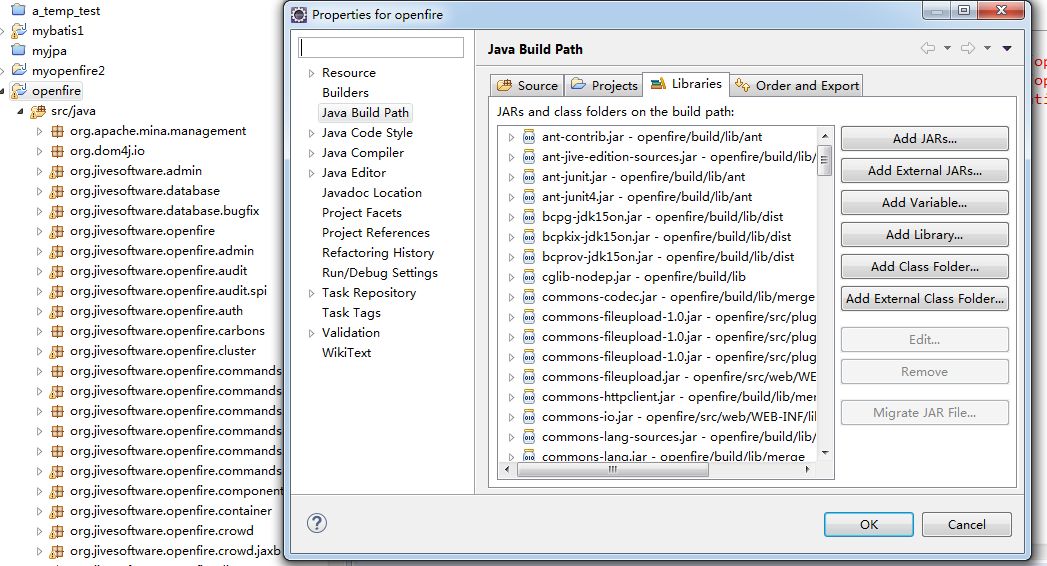This screenshot has width=1047, height=566.
Task: Click Add External JARs... button
Action: coord(925,171)
